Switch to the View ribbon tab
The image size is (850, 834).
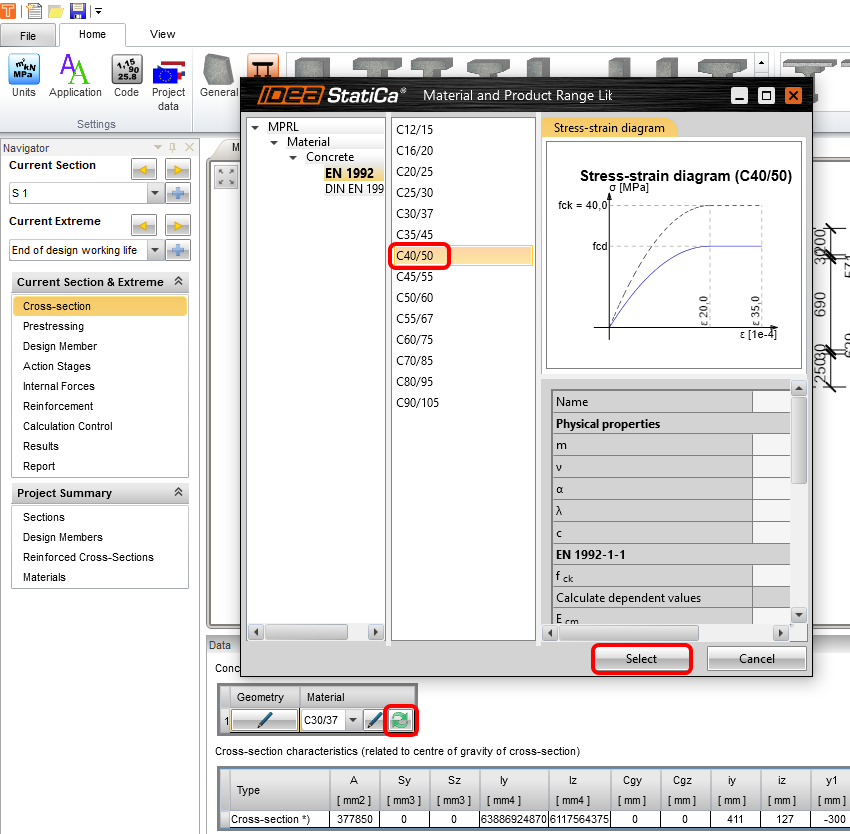pos(162,34)
